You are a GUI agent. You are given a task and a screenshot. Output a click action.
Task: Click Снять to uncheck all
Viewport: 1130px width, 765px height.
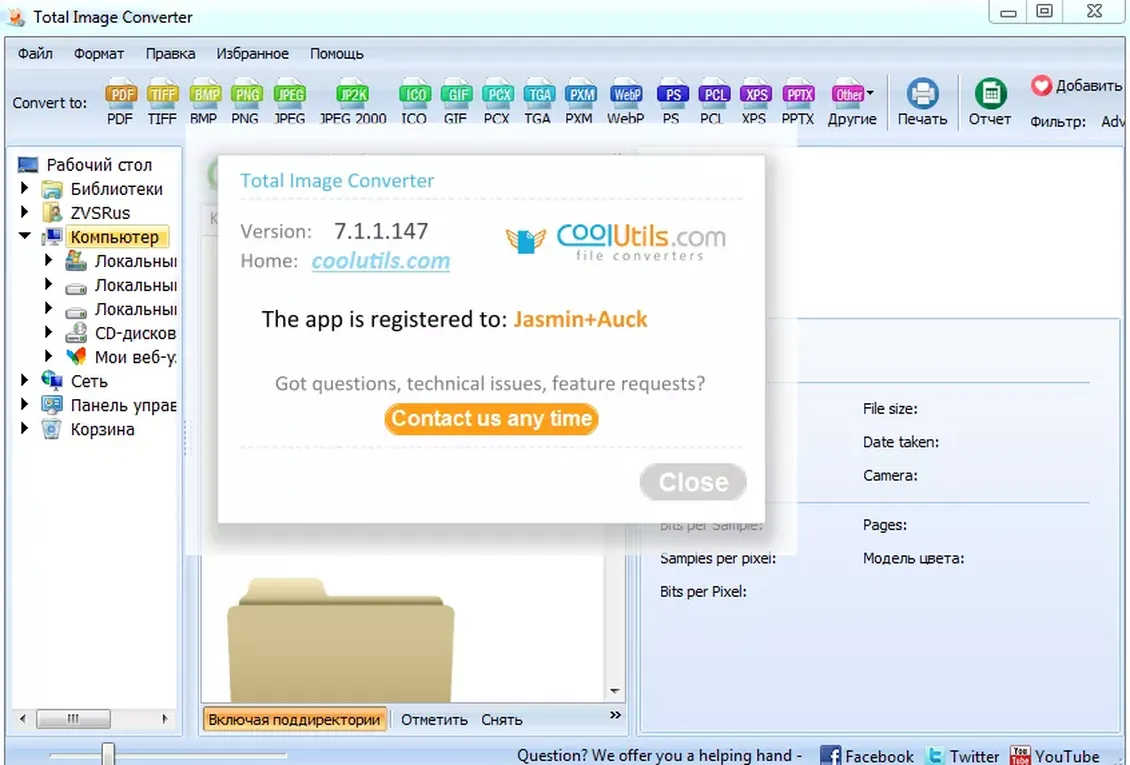[502, 720]
